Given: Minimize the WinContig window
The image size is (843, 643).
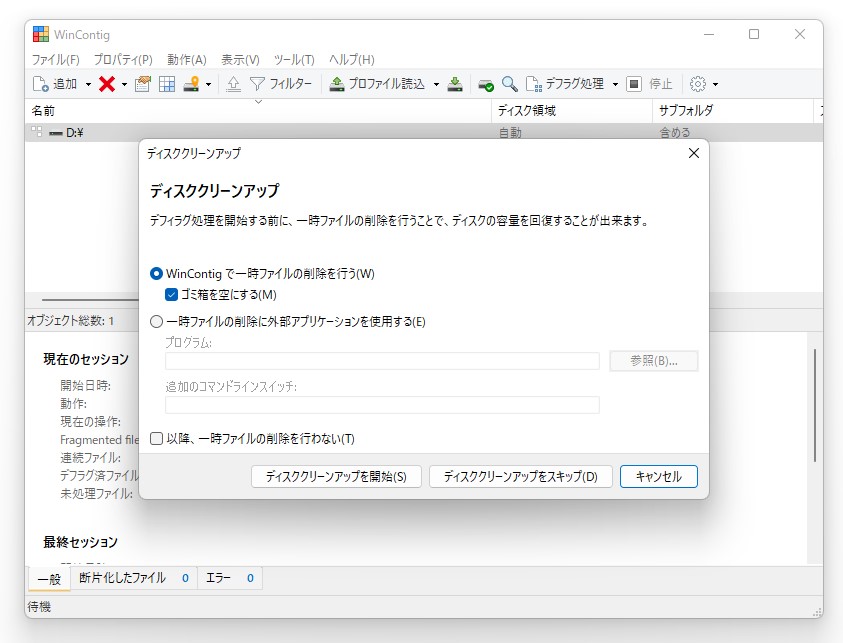Looking at the screenshot, I should pyautogui.click(x=709, y=34).
